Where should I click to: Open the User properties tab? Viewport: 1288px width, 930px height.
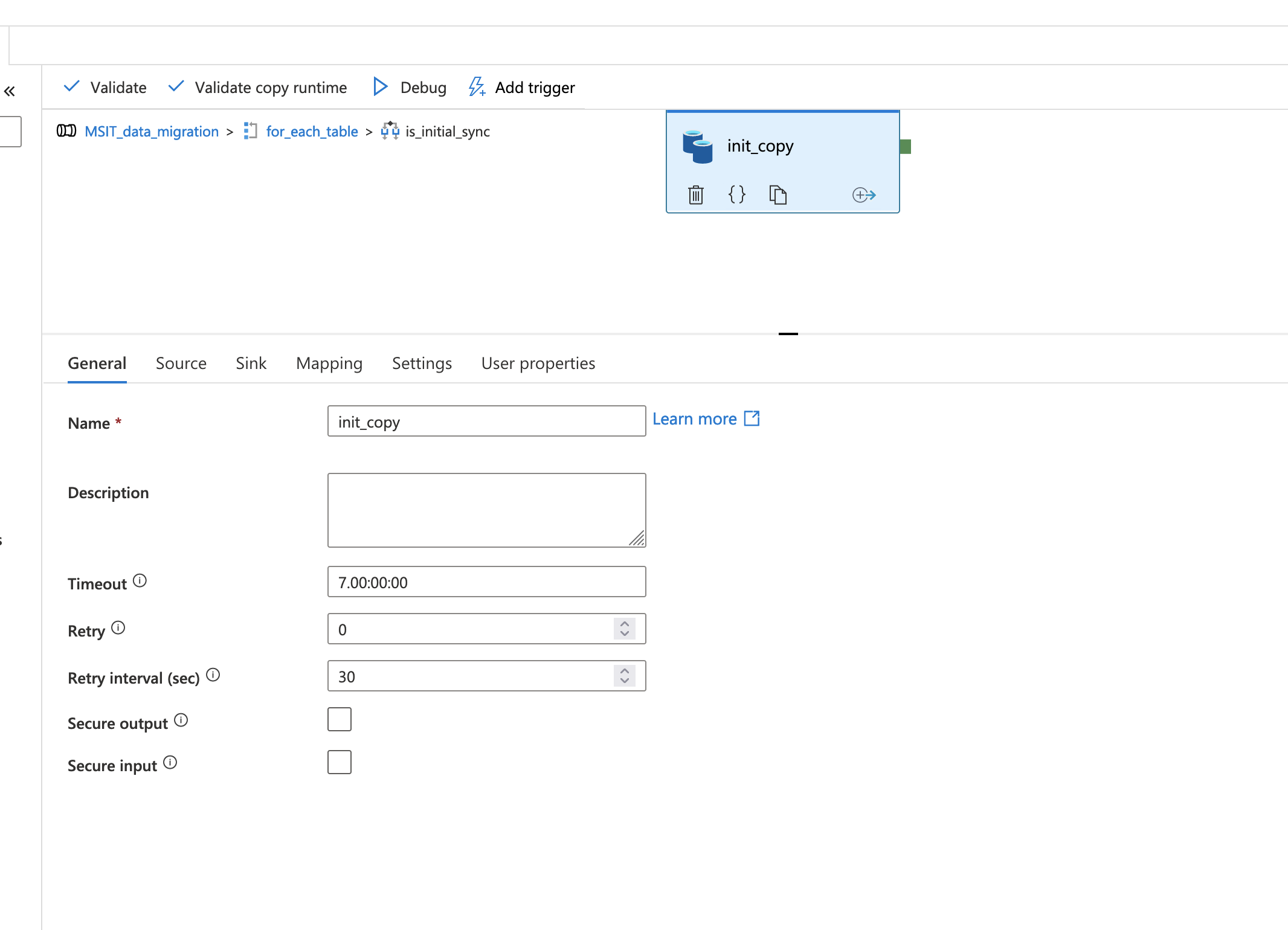pos(538,363)
